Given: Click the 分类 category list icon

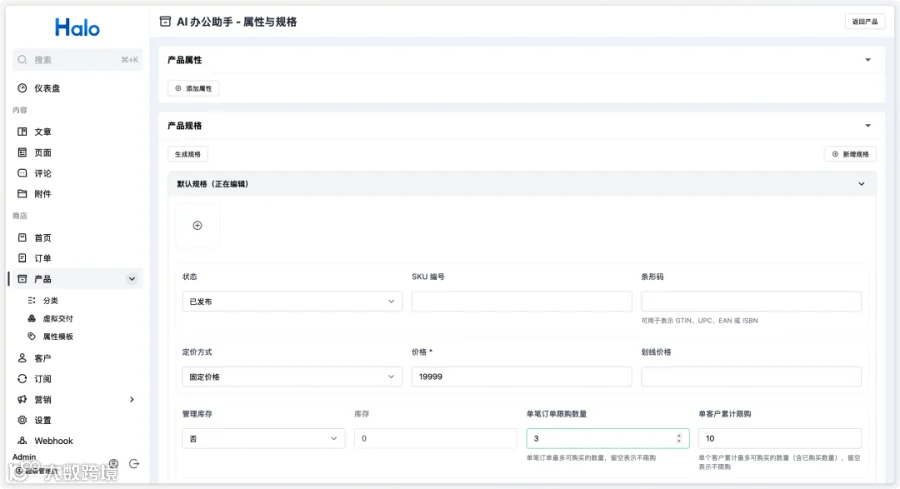Looking at the screenshot, I should [x=32, y=300].
